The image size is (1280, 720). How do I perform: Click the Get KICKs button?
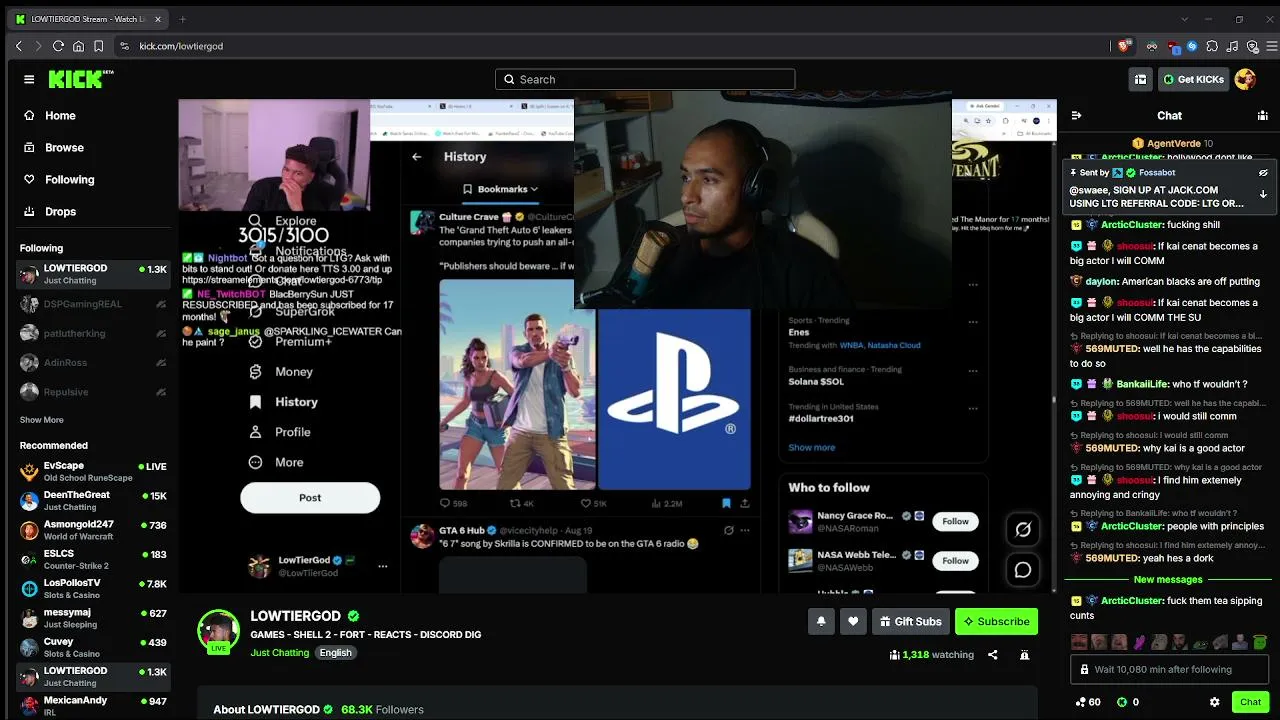point(1194,79)
